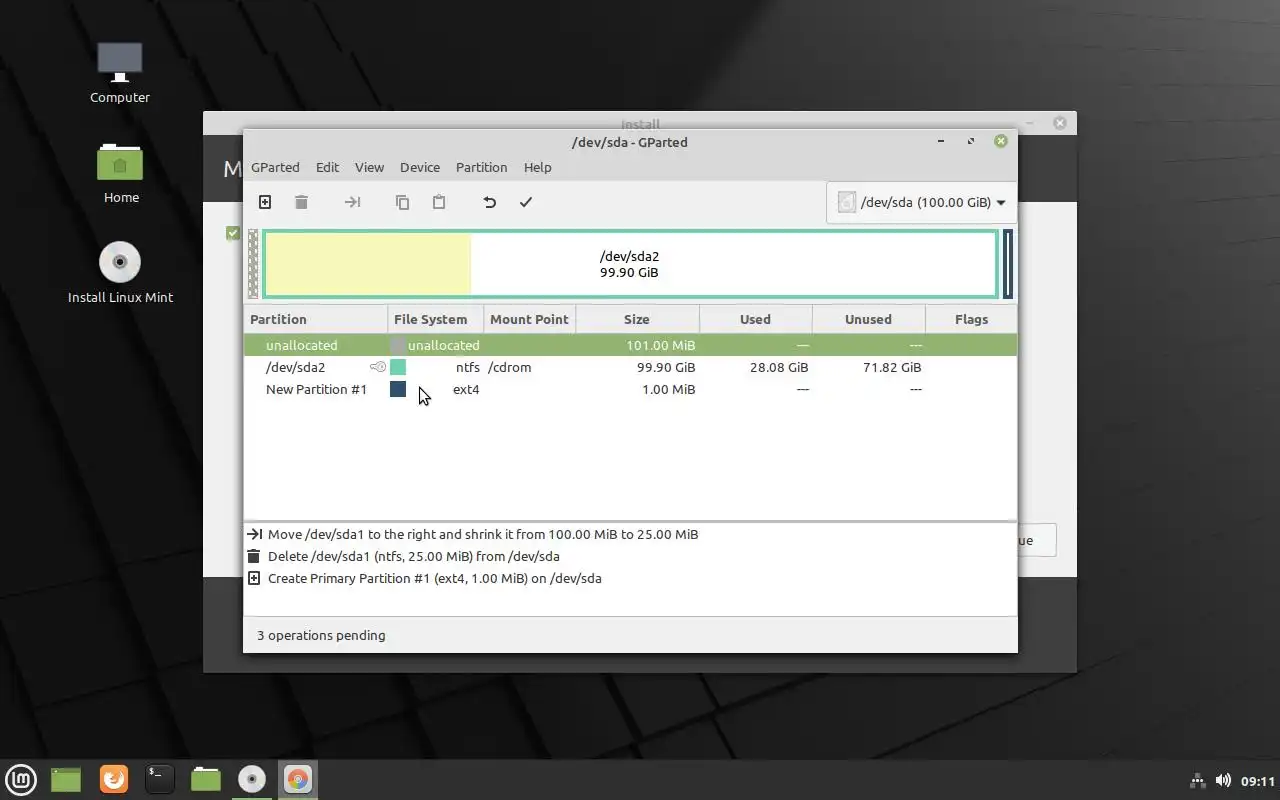Click the key lock icon beside /dev/sda2
Screen dimensions: 1280x800
(x=378, y=367)
